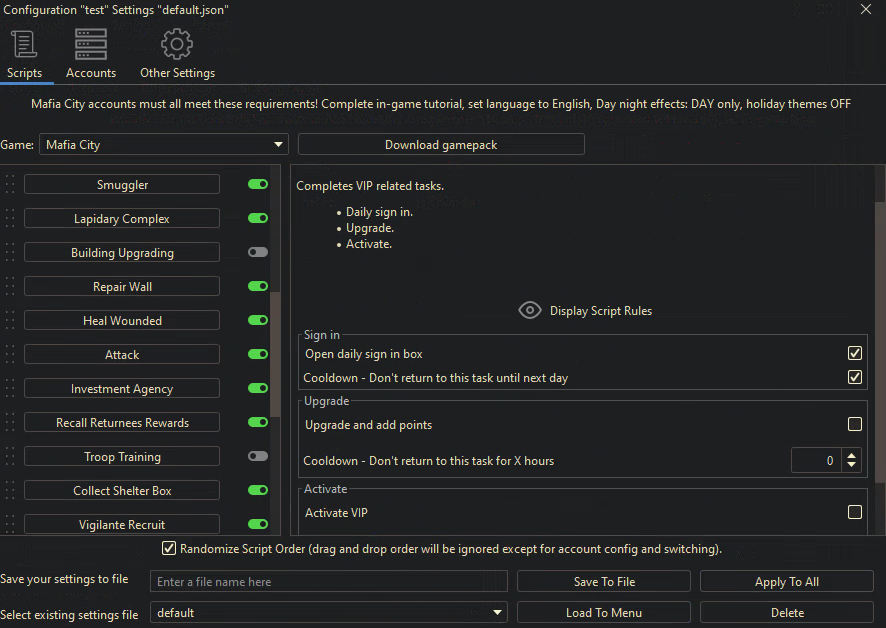Click drag handle dots next to Smuggler
This screenshot has width=886, height=628.
tap(10, 185)
